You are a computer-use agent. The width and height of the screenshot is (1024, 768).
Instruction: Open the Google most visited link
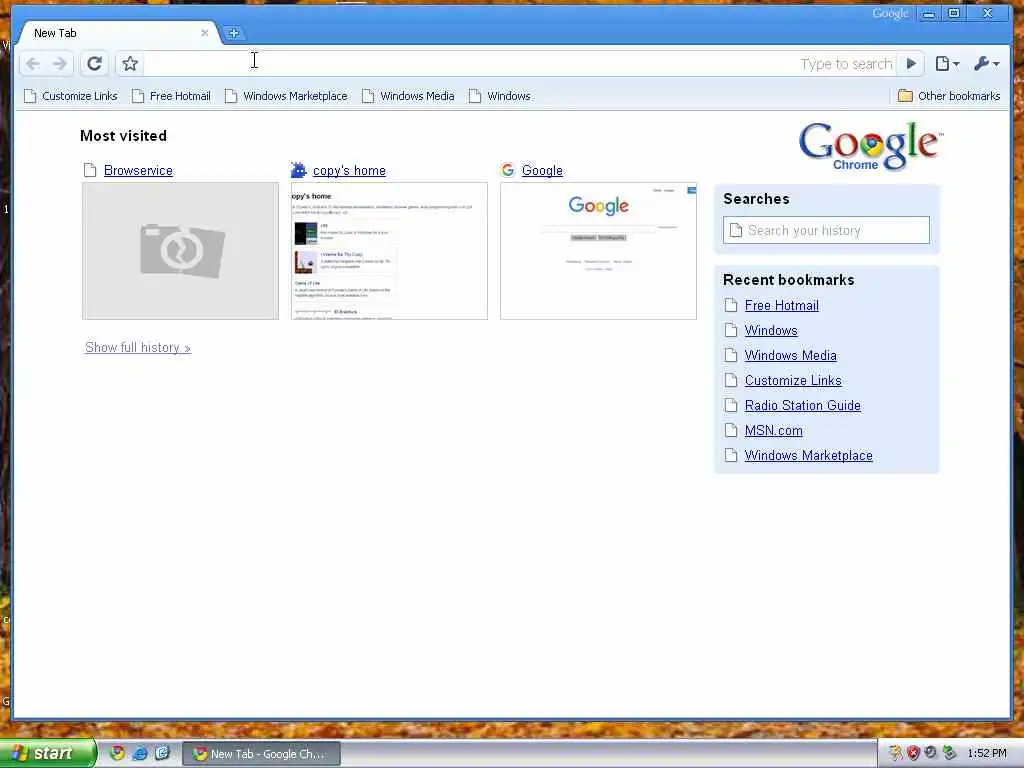click(x=542, y=170)
